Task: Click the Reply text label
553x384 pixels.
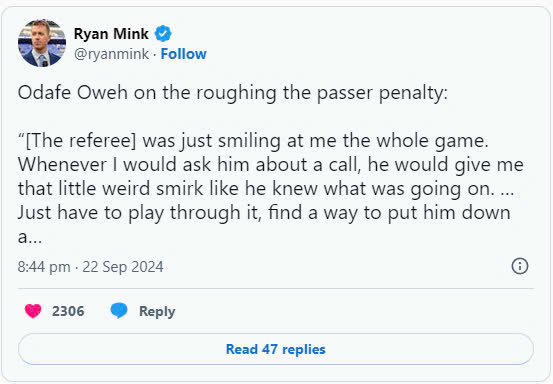Action: tap(157, 311)
